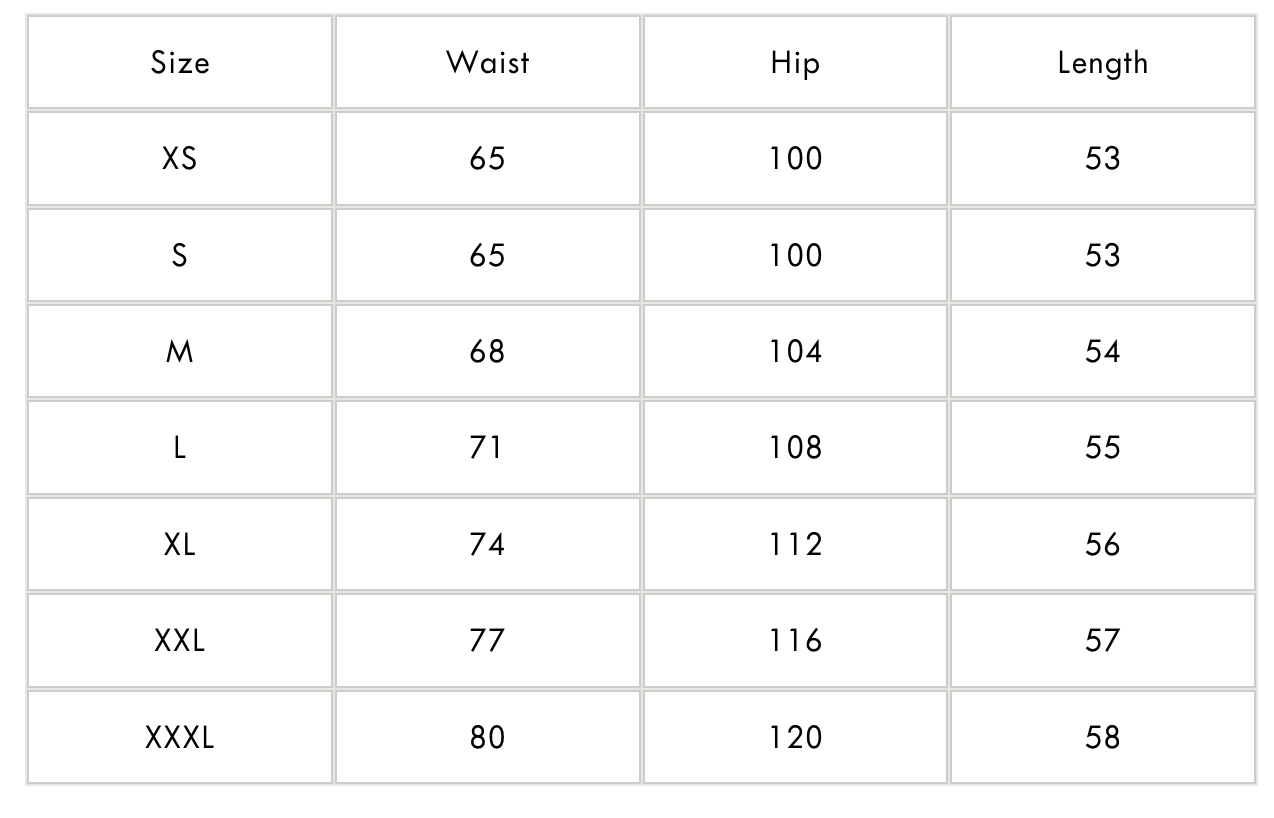Select the XL size cell

180,544
